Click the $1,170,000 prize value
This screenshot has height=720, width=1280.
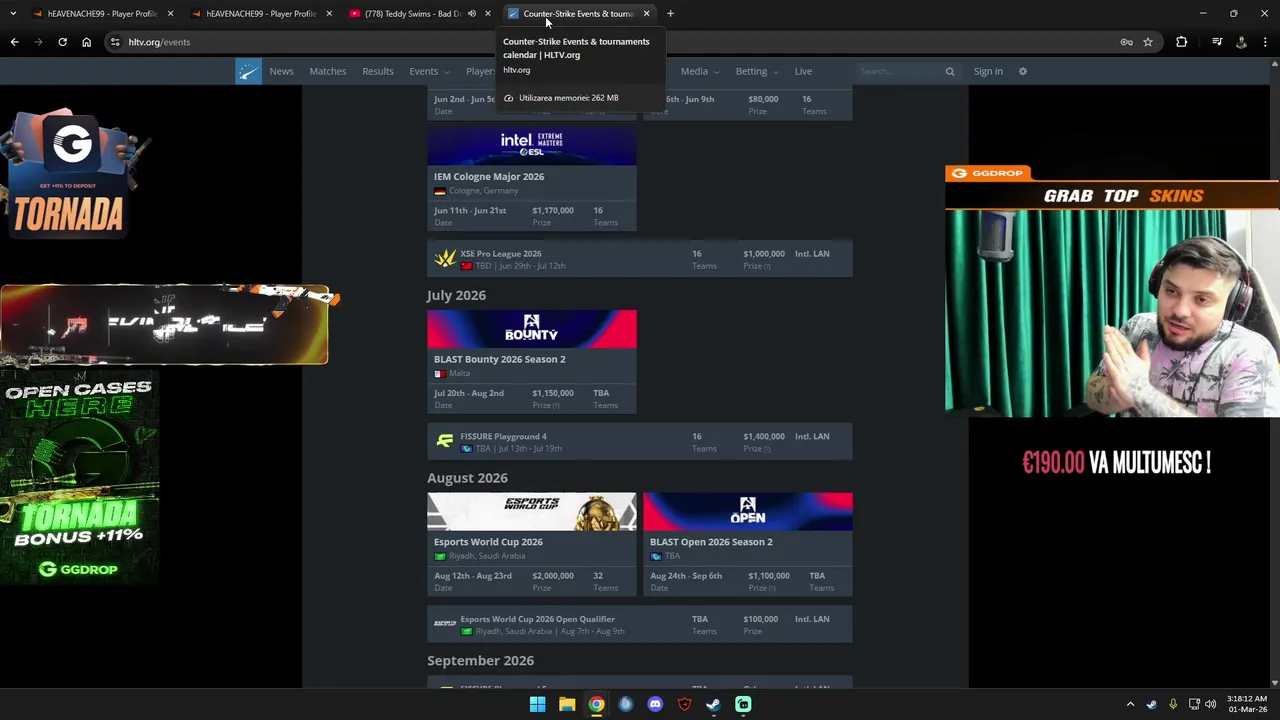pyautogui.click(x=553, y=210)
